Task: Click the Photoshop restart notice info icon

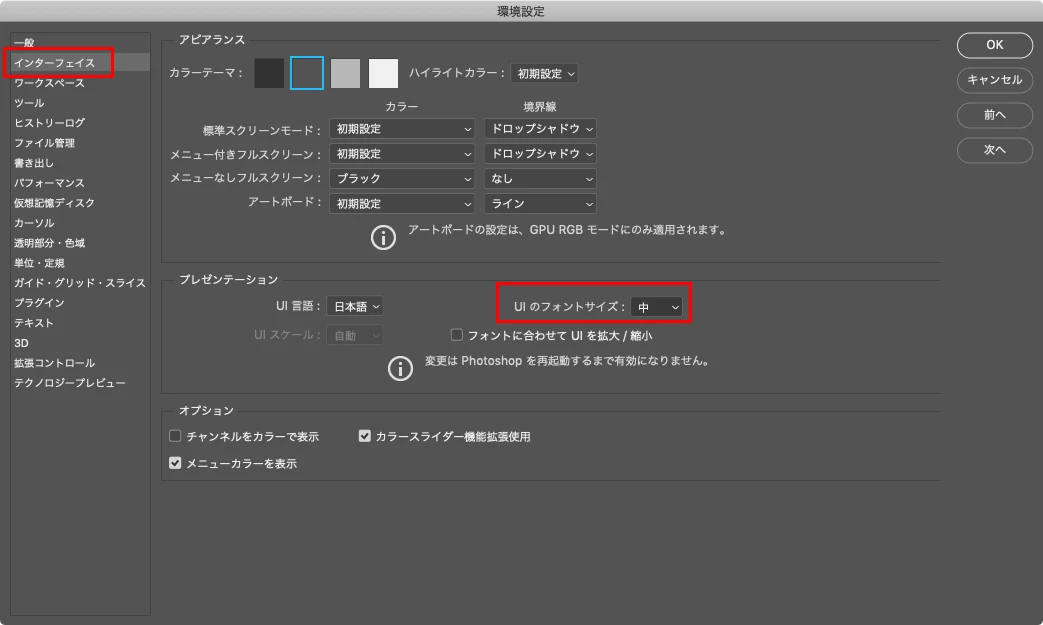Action: pos(400,368)
